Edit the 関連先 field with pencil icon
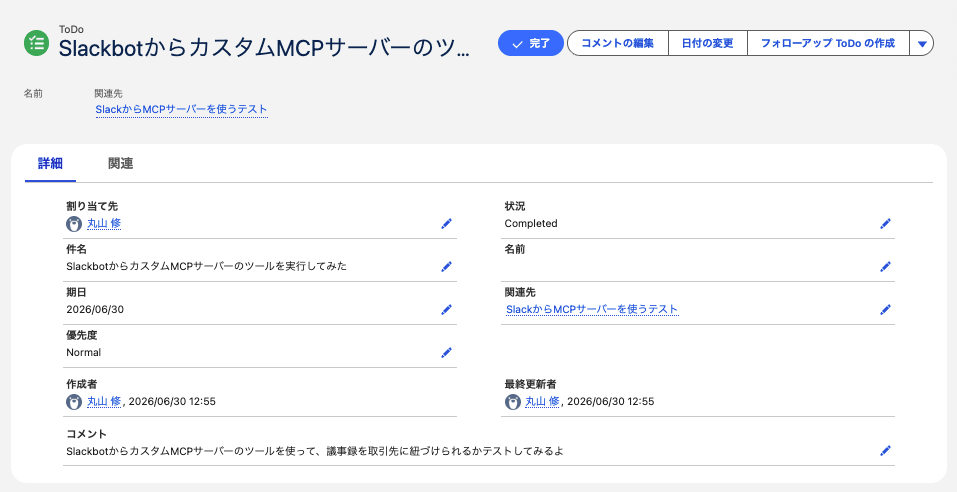Screen dimensions: 957x492 (886, 309)
